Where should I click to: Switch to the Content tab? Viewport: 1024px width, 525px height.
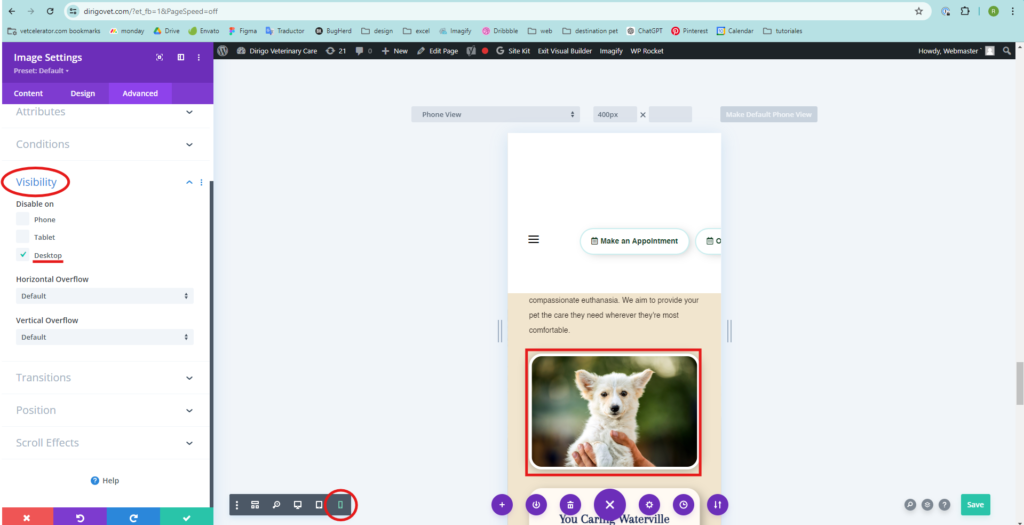(x=28, y=93)
